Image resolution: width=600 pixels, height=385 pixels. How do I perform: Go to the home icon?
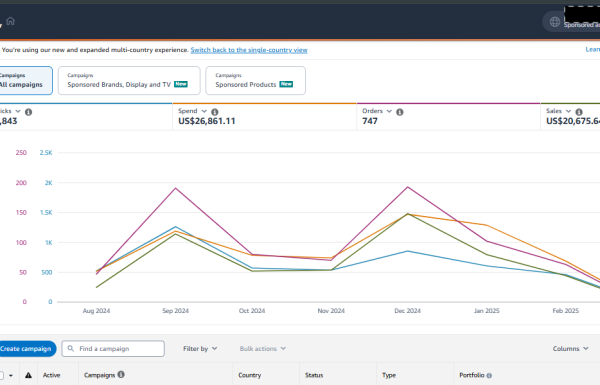[x=10, y=21]
